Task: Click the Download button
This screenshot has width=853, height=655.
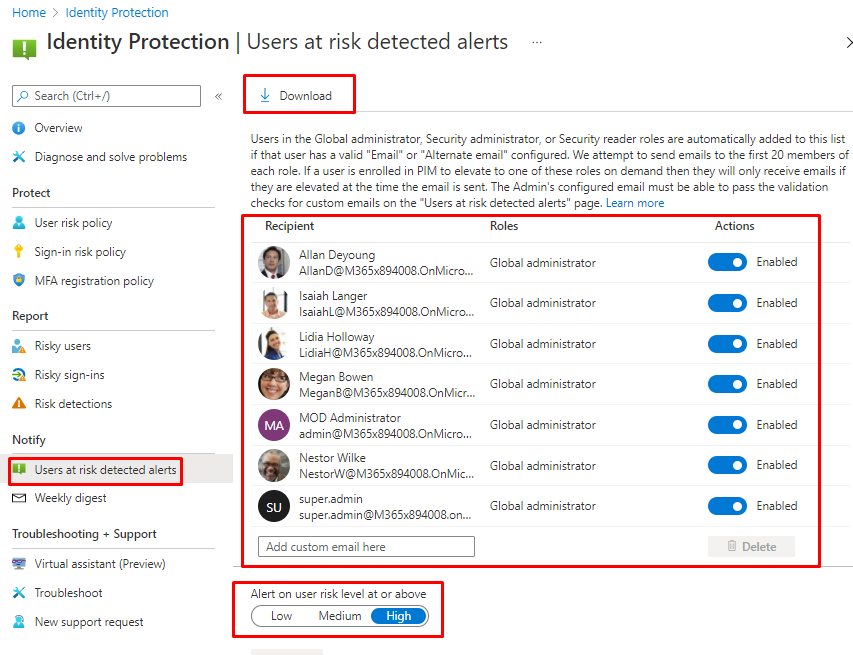Action: [x=296, y=96]
